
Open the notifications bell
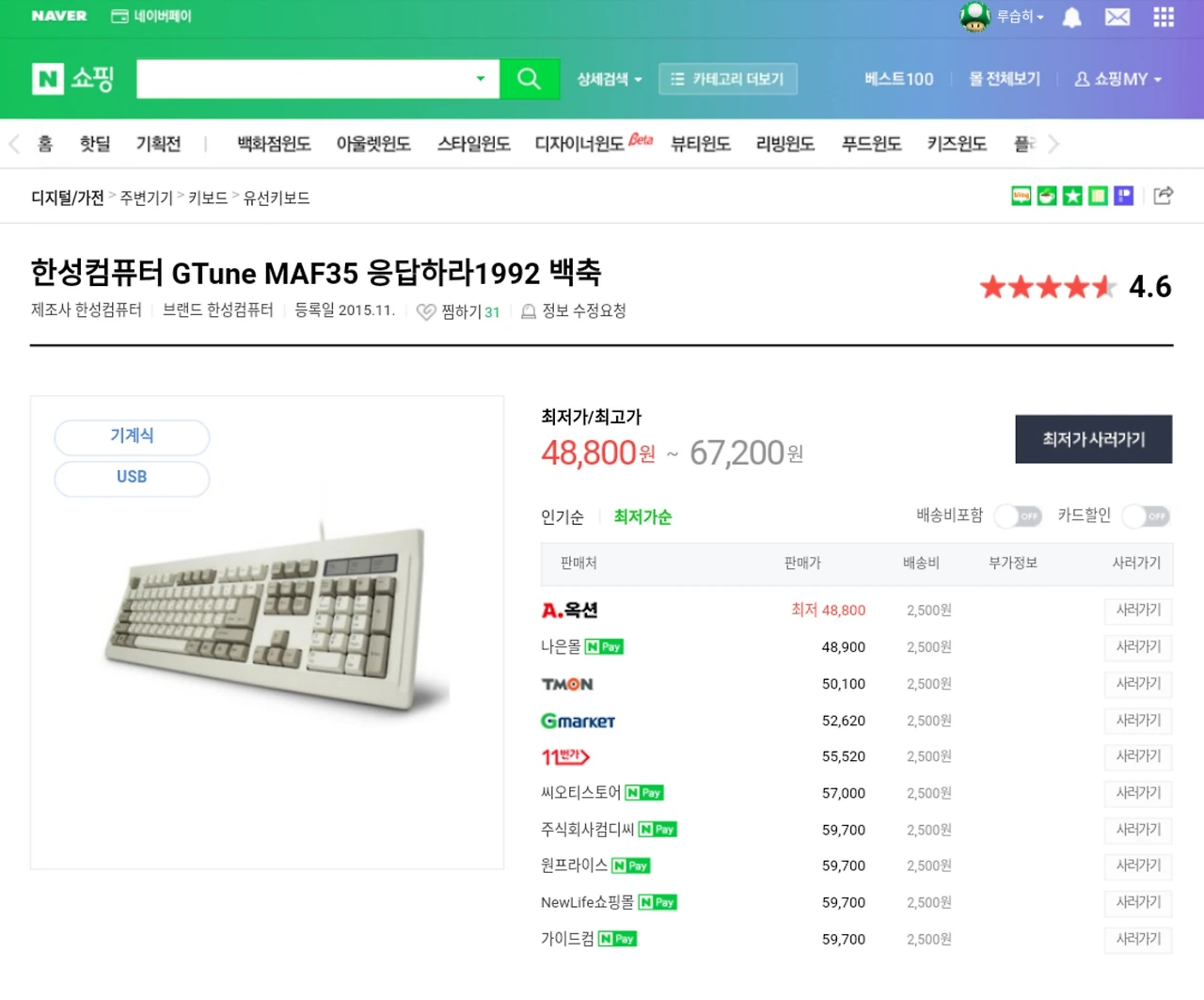tap(1071, 17)
